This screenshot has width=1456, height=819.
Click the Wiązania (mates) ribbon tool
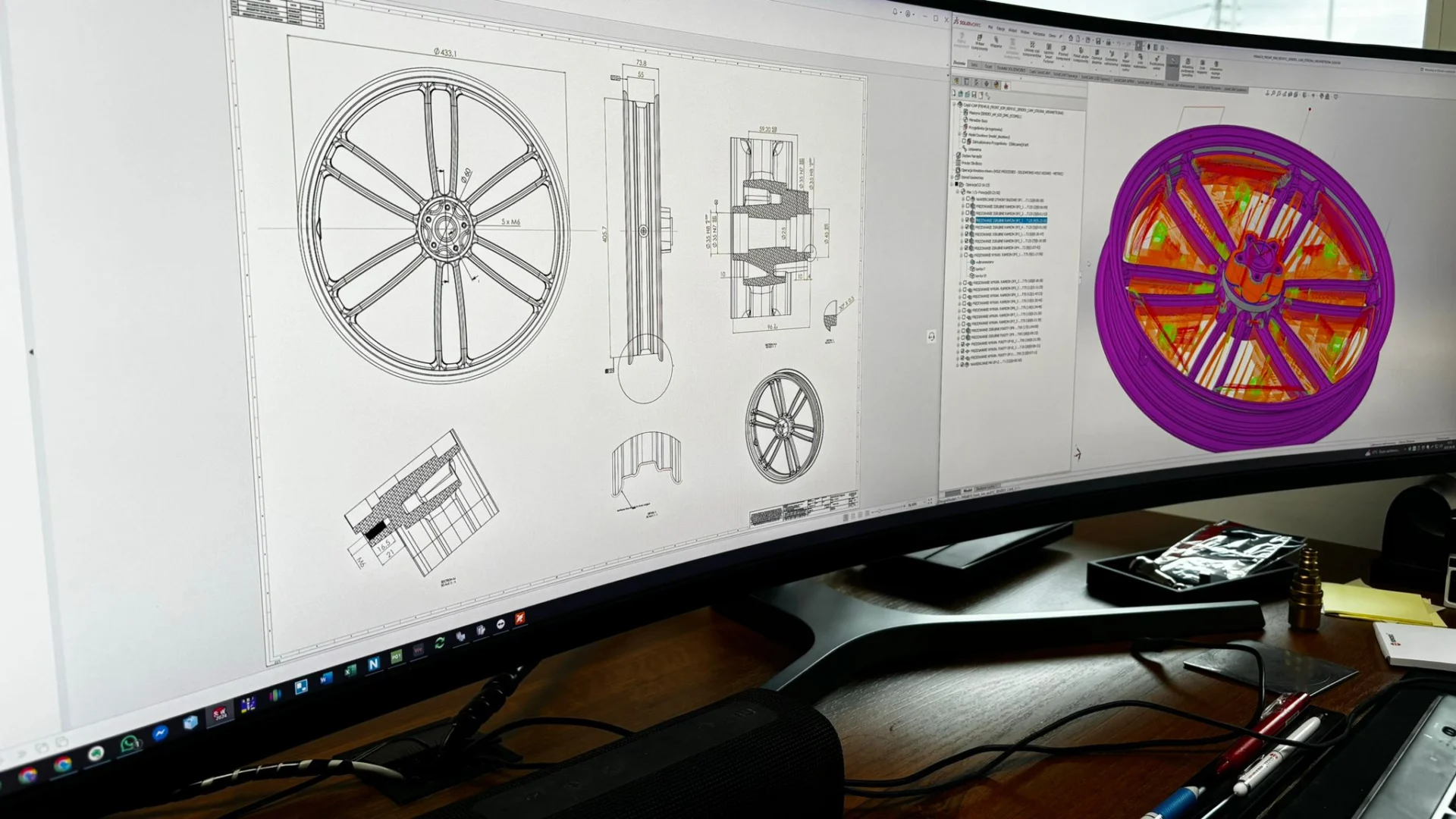click(996, 41)
